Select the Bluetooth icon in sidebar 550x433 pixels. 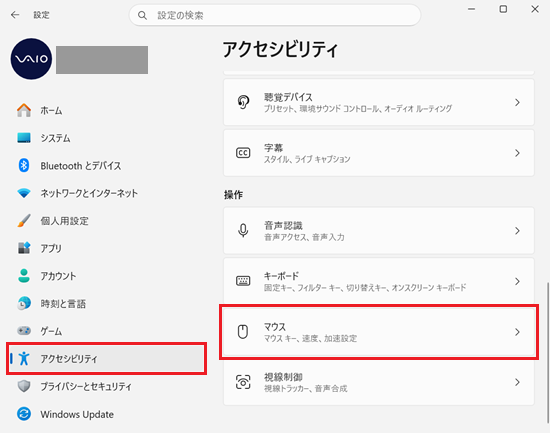(x=24, y=165)
